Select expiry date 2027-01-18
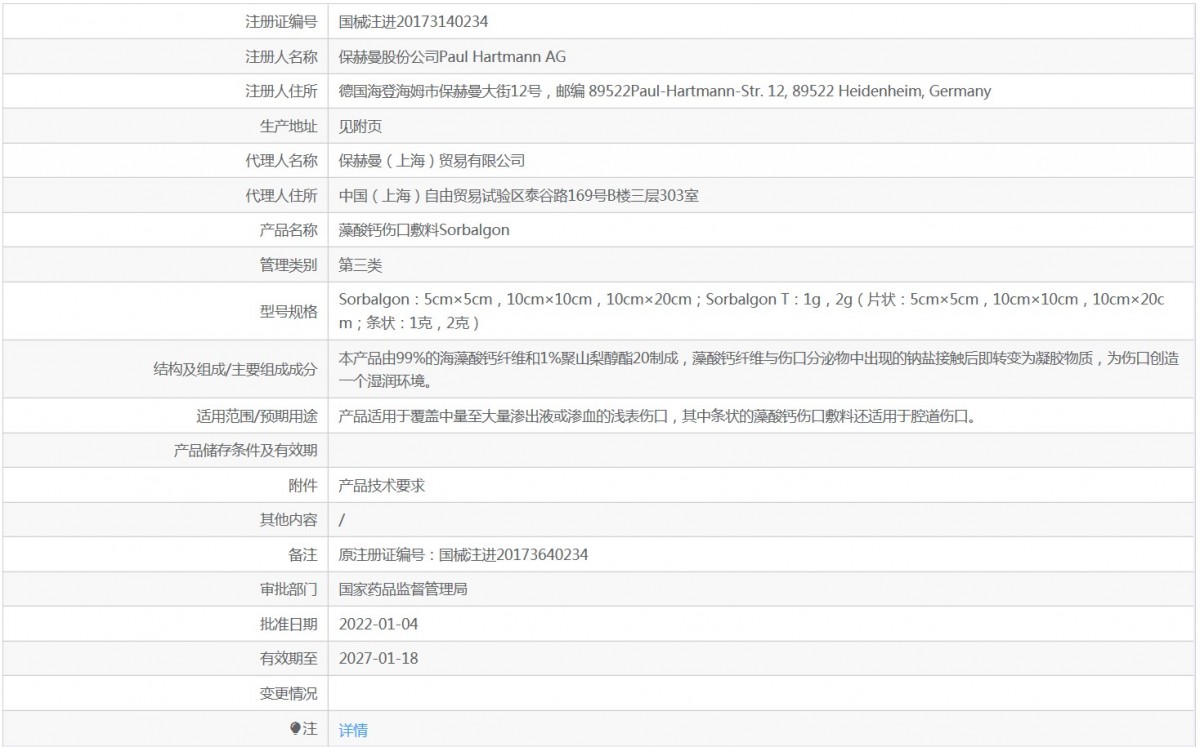The image size is (1200, 747). point(378,659)
